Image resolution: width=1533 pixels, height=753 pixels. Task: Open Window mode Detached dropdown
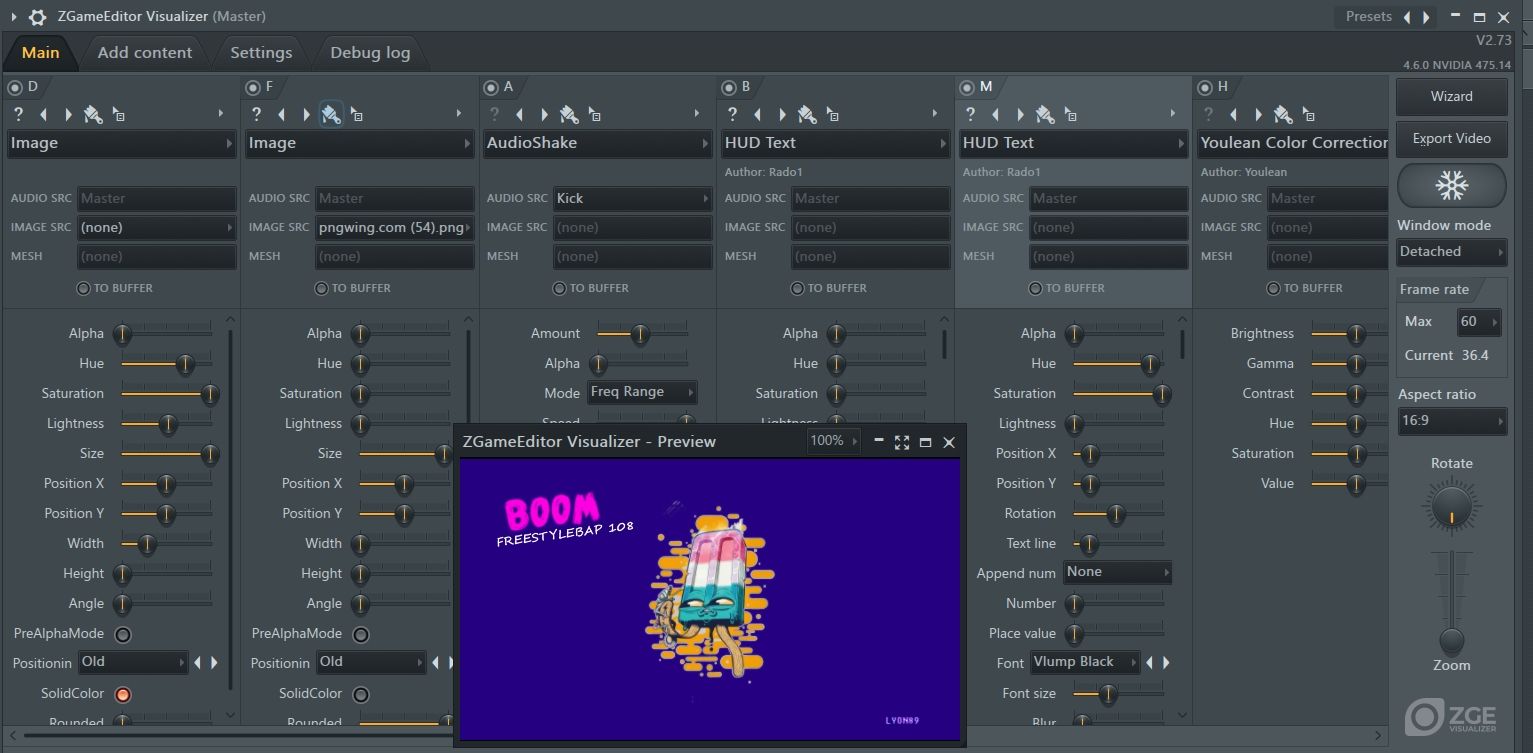click(x=1451, y=252)
